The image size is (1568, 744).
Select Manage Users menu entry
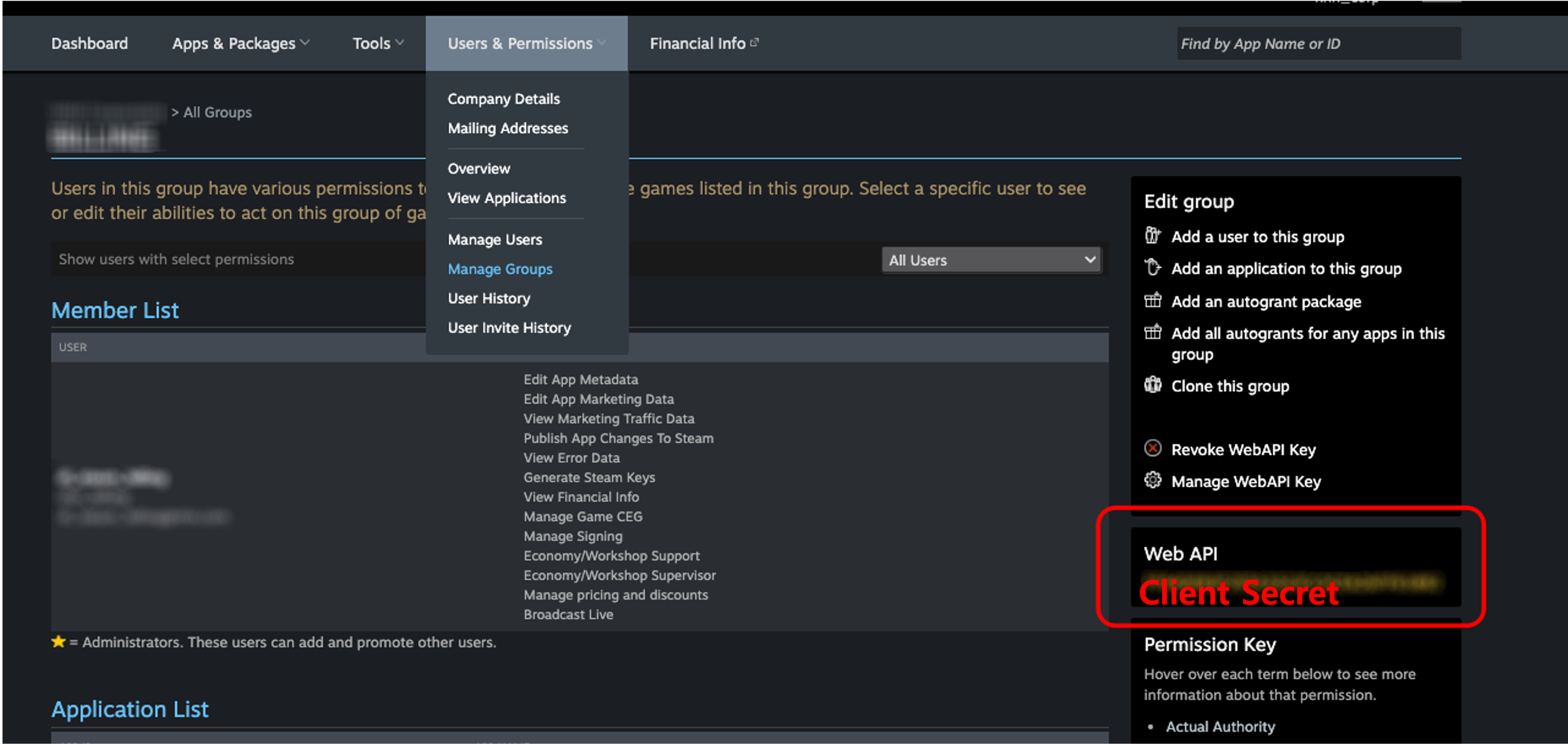point(495,239)
